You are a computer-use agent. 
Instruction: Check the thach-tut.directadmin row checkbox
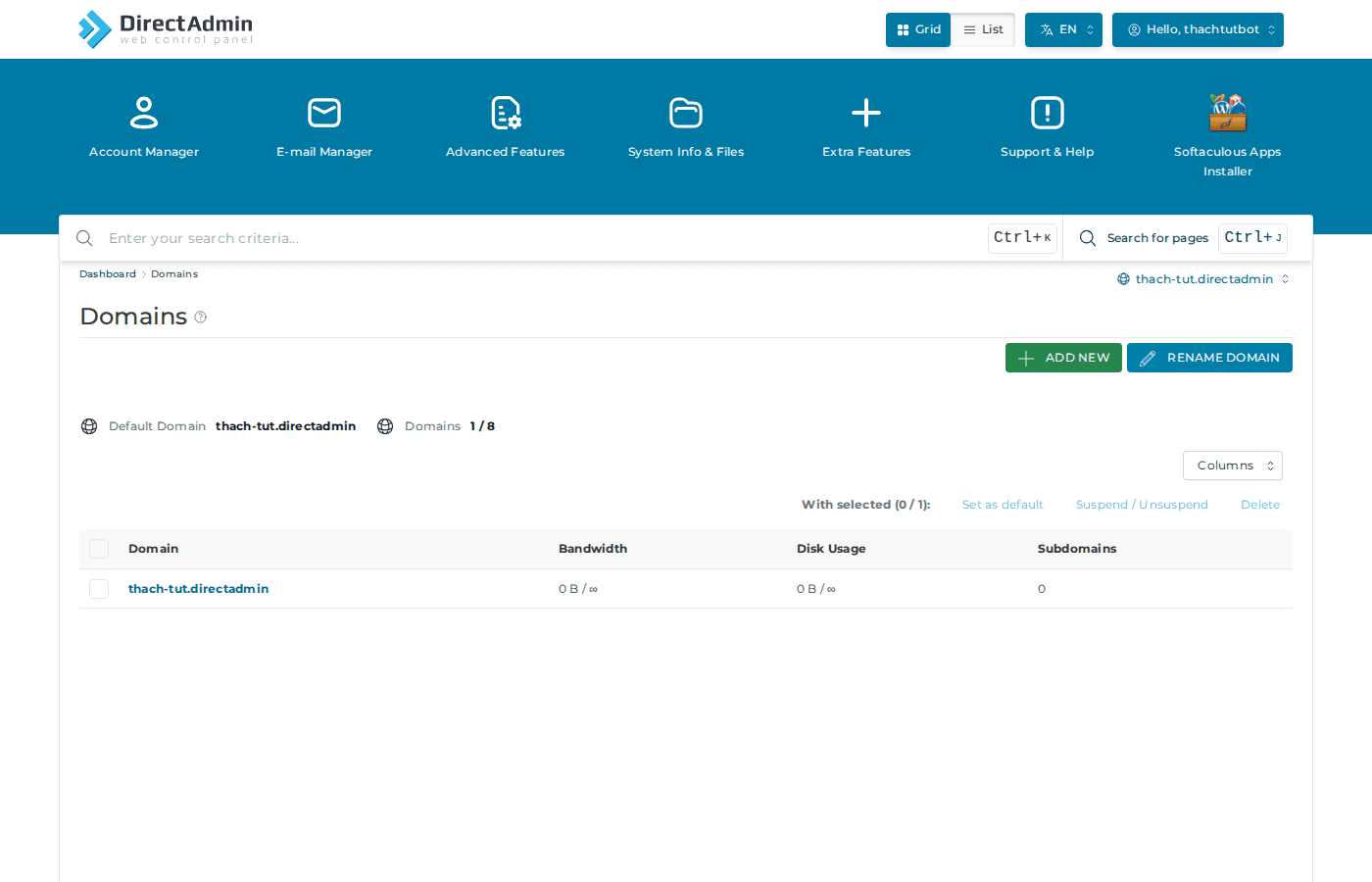tap(99, 589)
